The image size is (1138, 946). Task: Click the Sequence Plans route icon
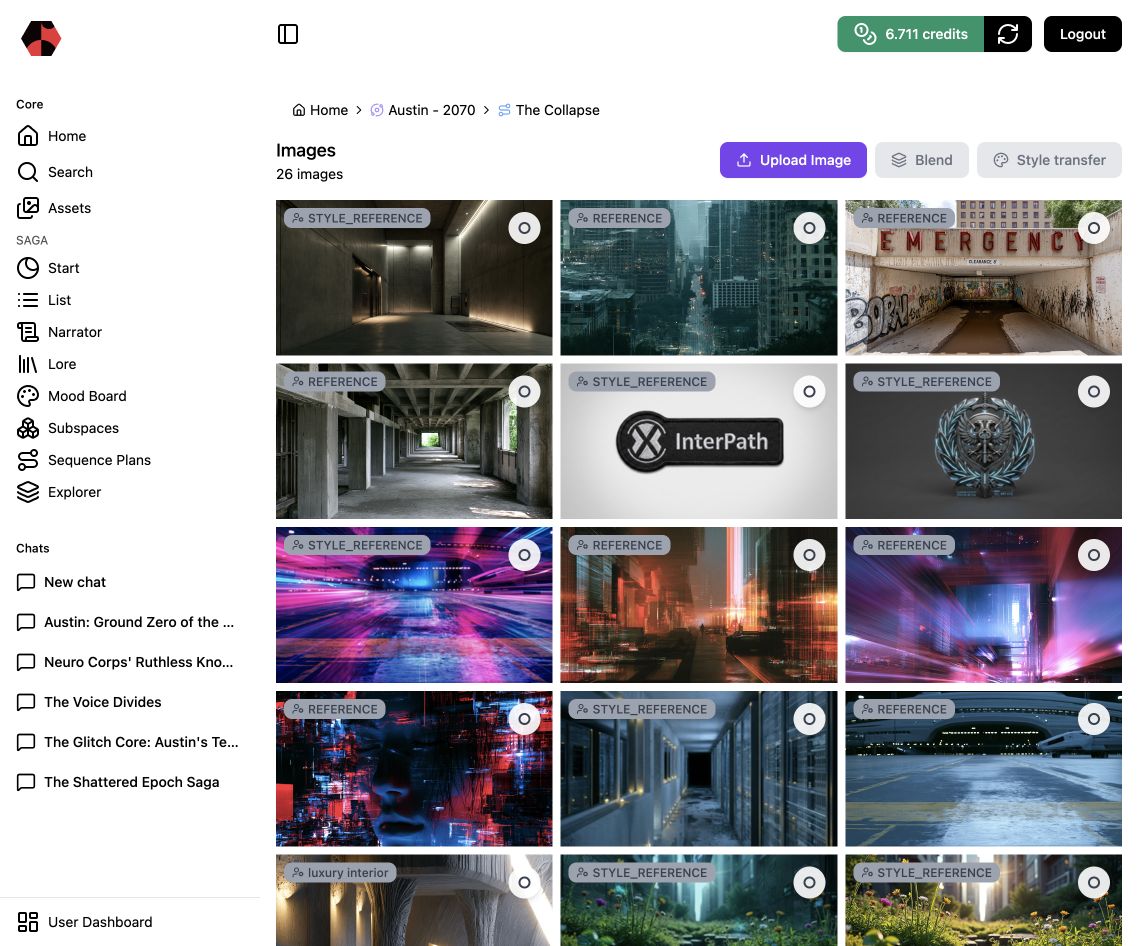28,460
